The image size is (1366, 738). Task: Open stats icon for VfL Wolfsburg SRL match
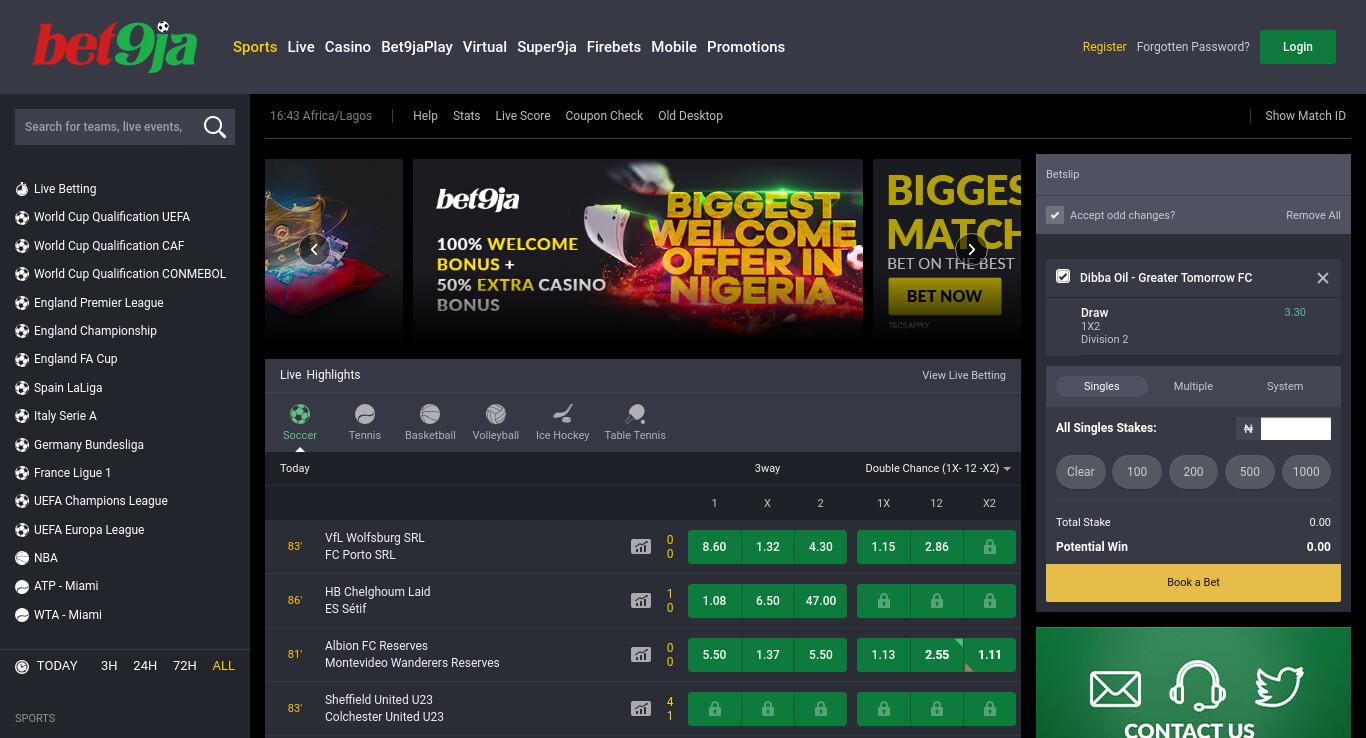point(641,547)
